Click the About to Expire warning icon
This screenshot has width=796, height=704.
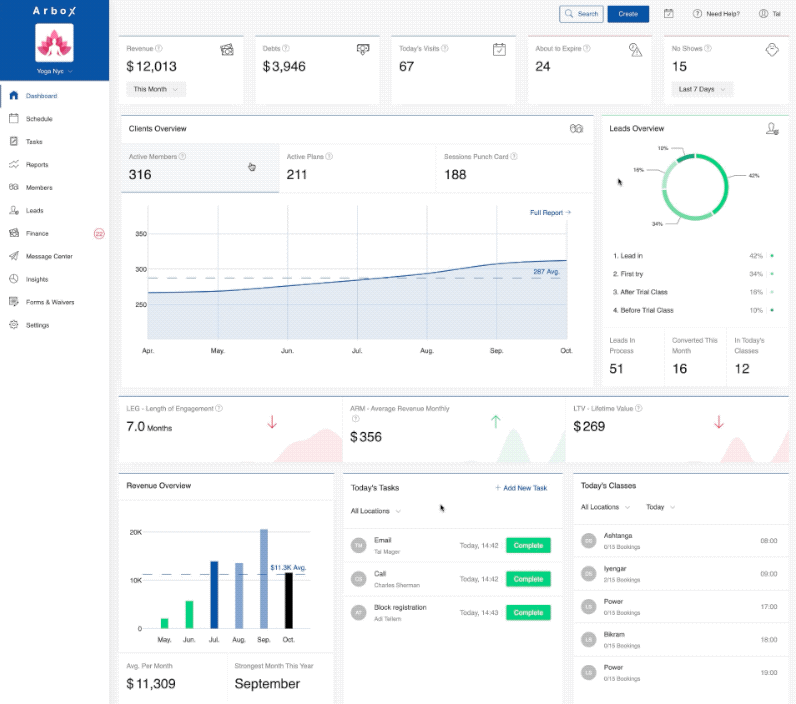click(x=635, y=50)
